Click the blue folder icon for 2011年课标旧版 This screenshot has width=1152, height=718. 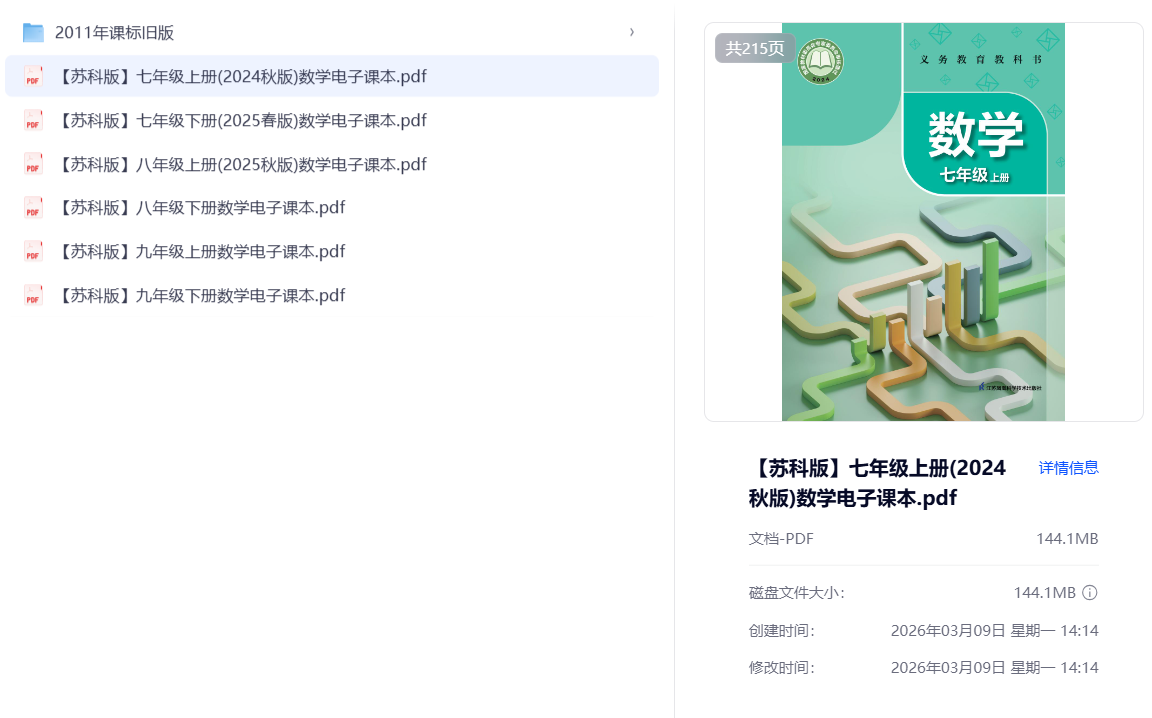[33, 33]
